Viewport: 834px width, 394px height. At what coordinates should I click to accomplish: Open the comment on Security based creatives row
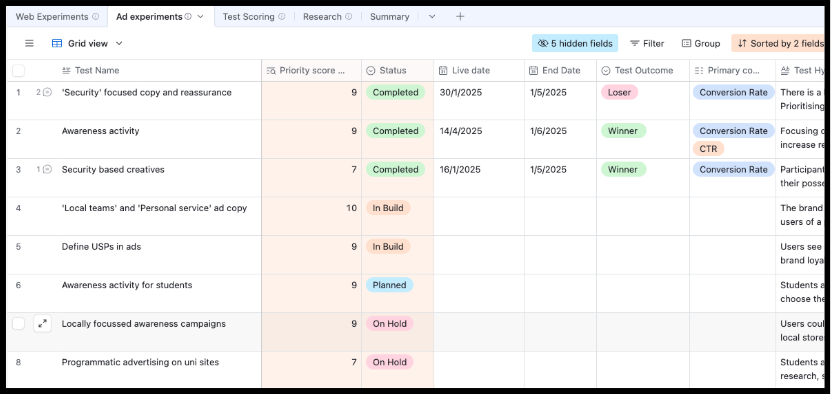point(44,170)
